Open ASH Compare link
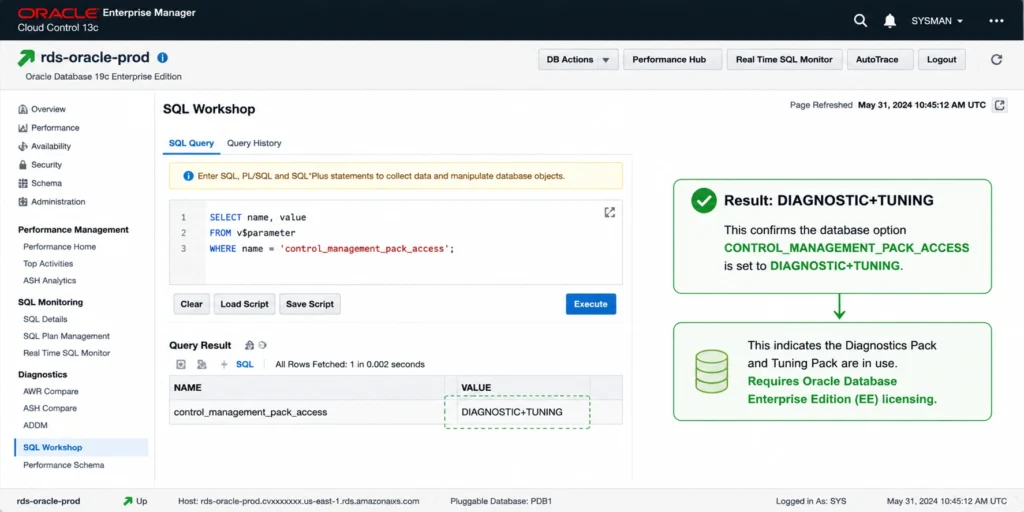The image size is (1024, 512). [x=50, y=408]
